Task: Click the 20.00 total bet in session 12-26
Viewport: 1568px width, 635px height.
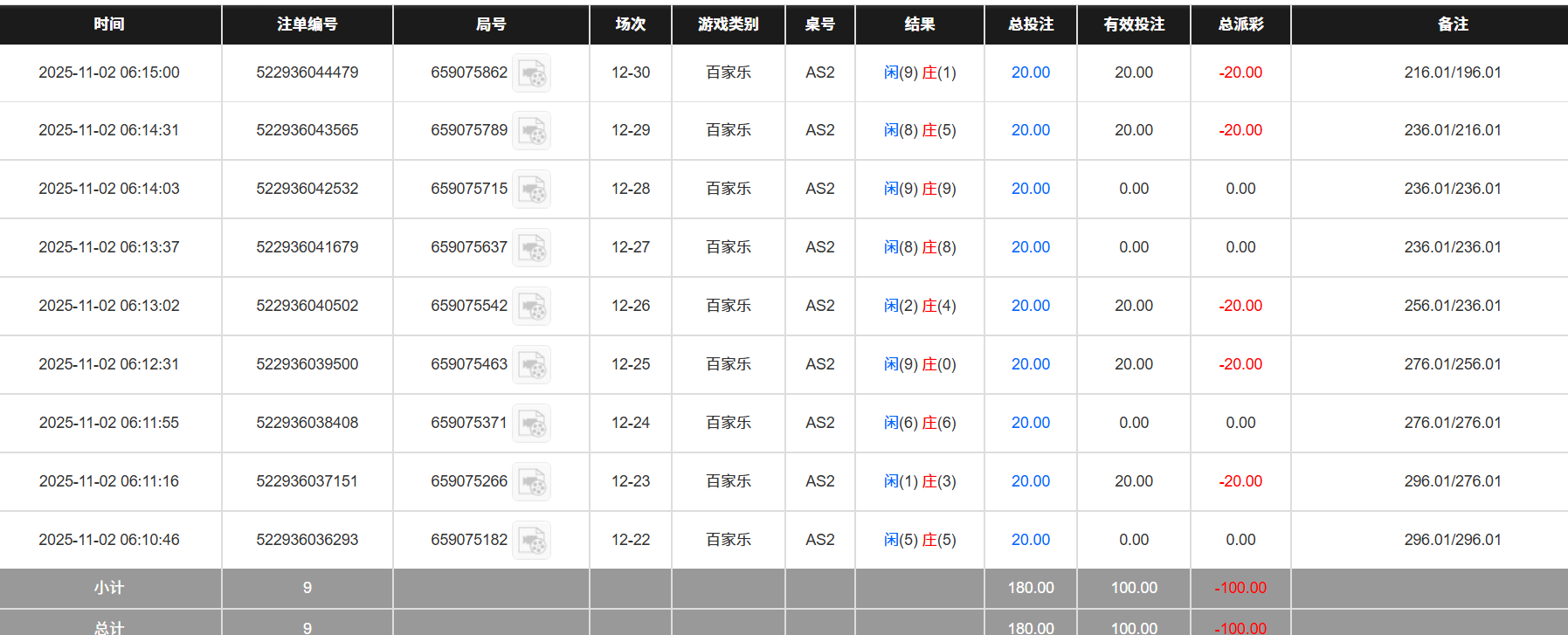Action: coord(1030,306)
